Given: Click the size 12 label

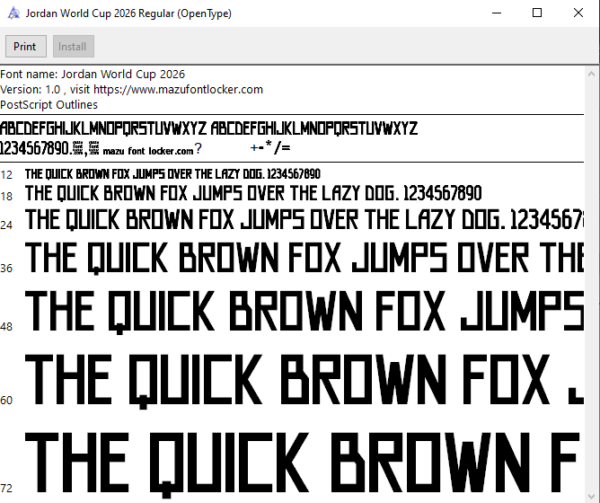Looking at the screenshot, I should [x=7, y=175].
